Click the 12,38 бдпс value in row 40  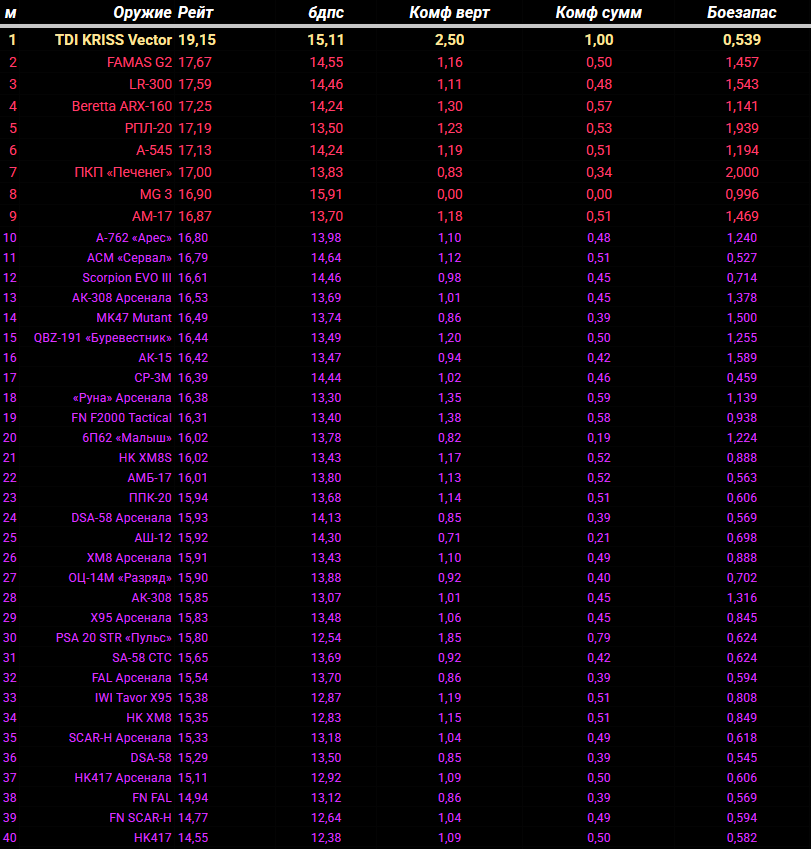326,839
